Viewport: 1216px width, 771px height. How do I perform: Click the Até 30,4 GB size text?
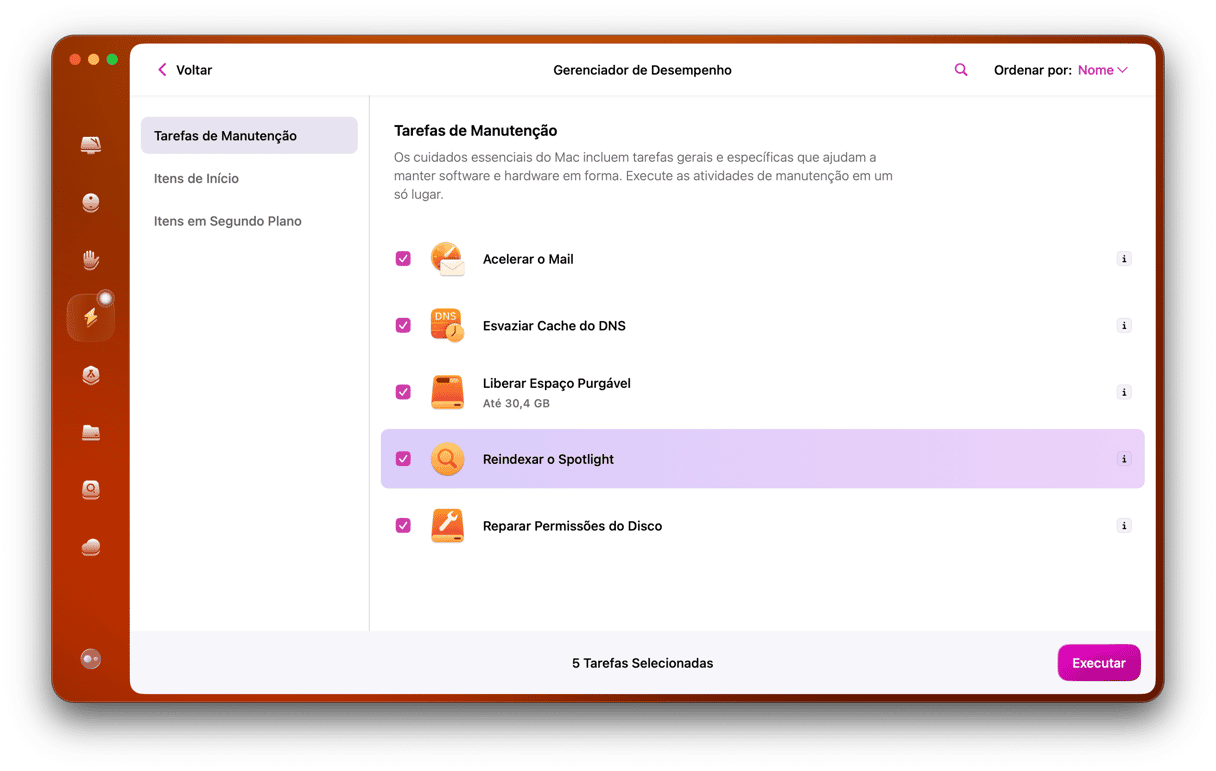click(516, 404)
